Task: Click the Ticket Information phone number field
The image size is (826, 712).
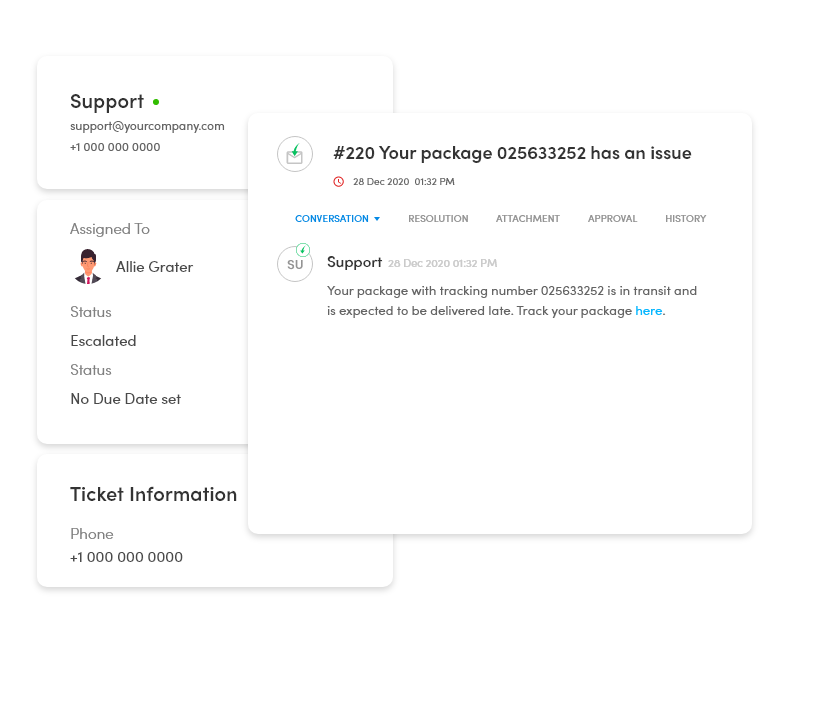Action: click(126, 557)
